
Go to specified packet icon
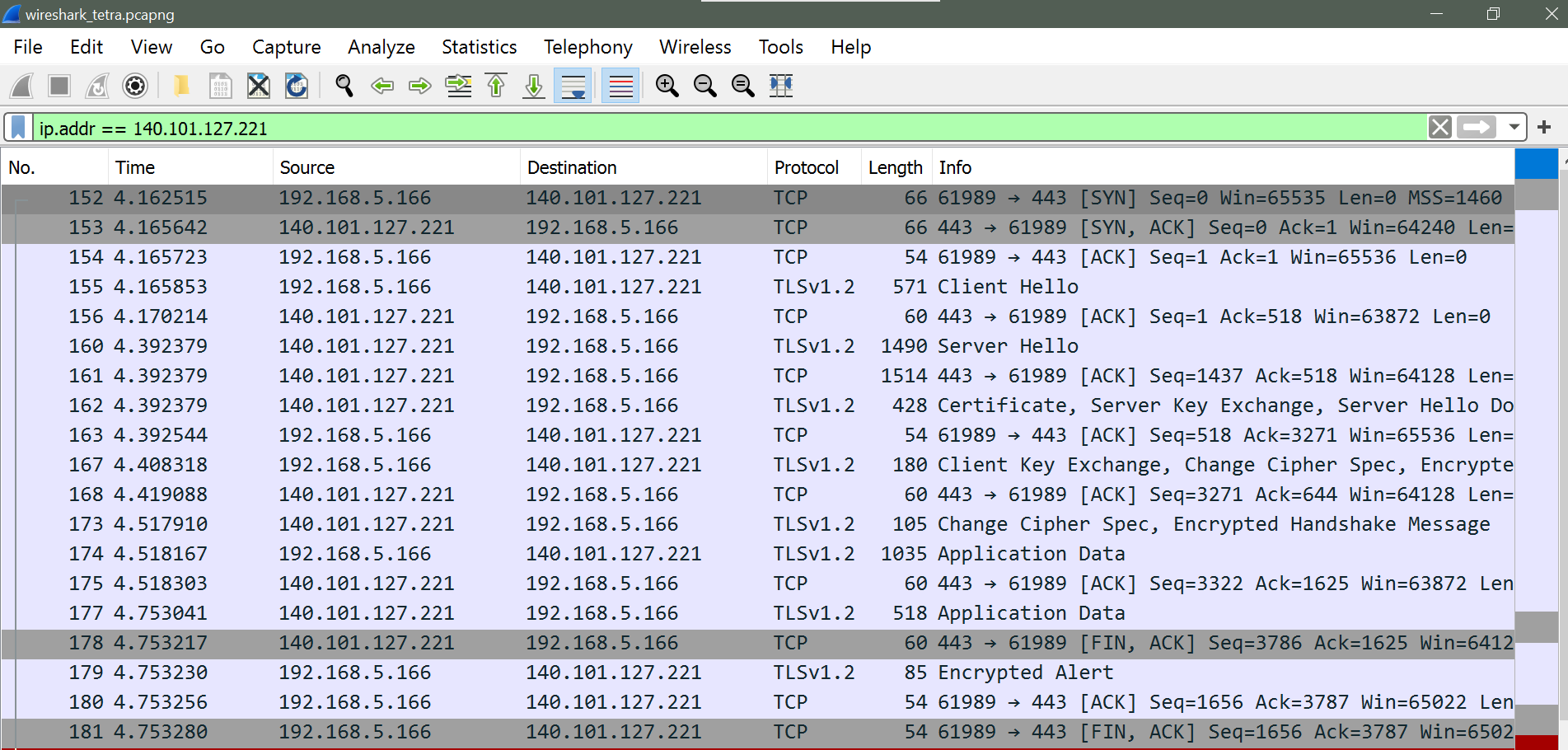[458, 86]
